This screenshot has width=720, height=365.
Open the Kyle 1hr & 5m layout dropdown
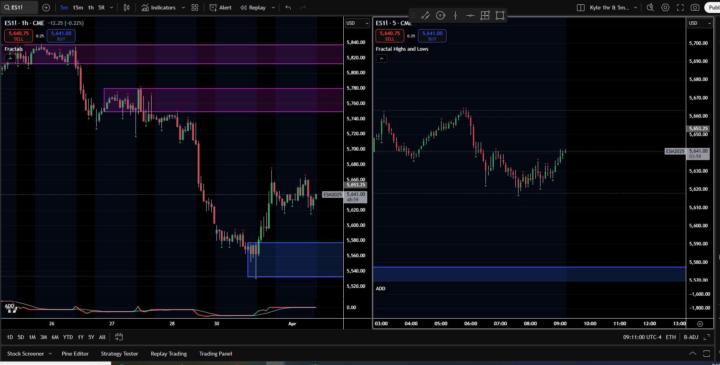point(613,7)
